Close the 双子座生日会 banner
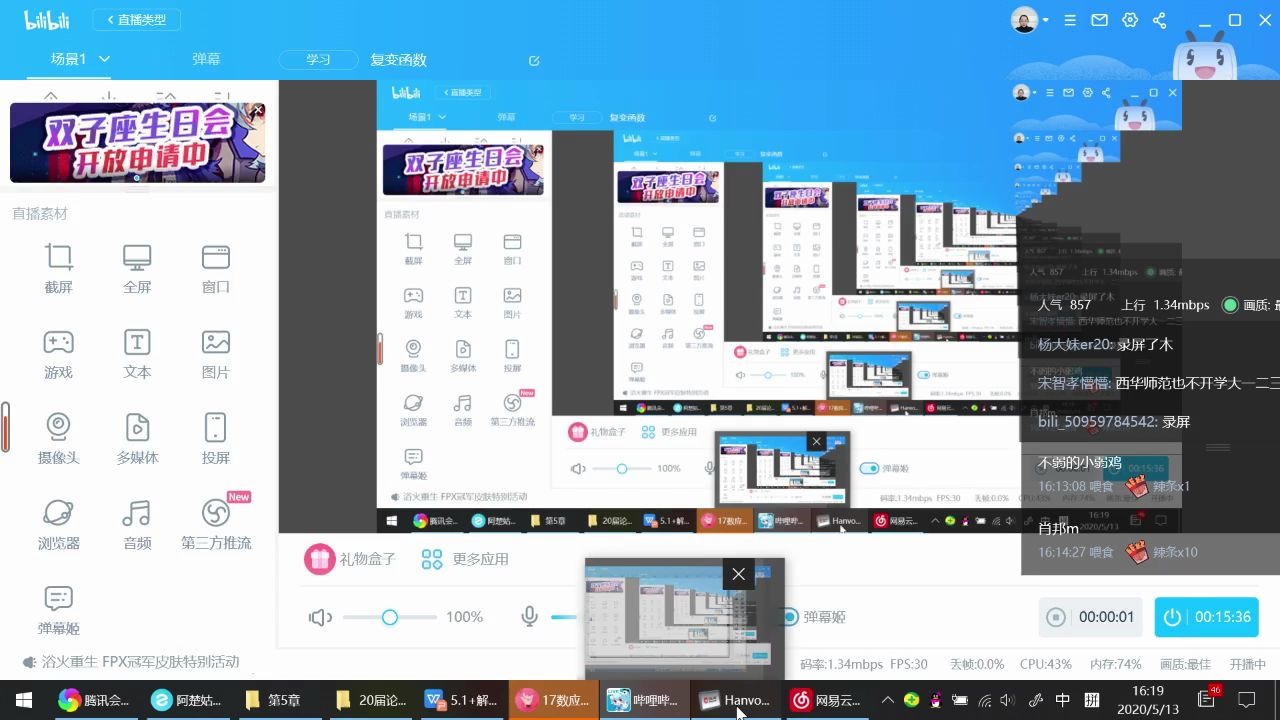Image resolution: width=1280 pixels, height=720 pixels. [x=258, y=109]
